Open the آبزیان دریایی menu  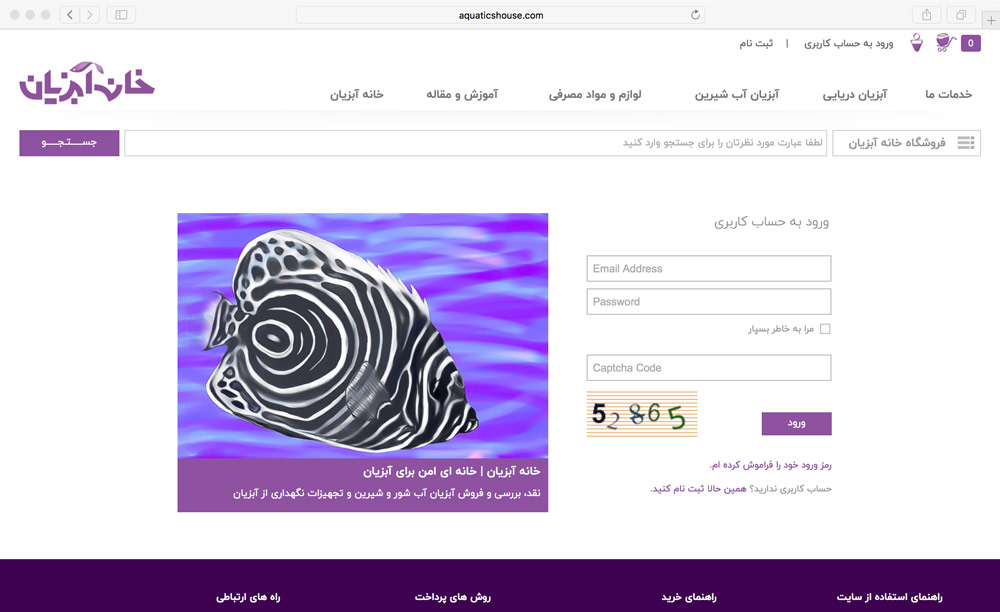tap(855, 94)
